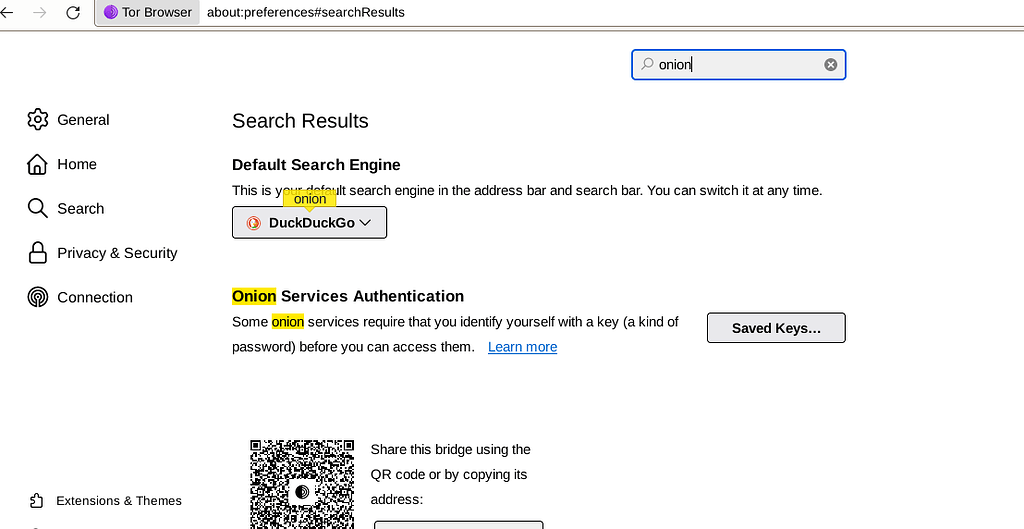Viewport: 1024px width, 529px height.
Task: Click the browser back arrow
Action: (x=7, y=12)
